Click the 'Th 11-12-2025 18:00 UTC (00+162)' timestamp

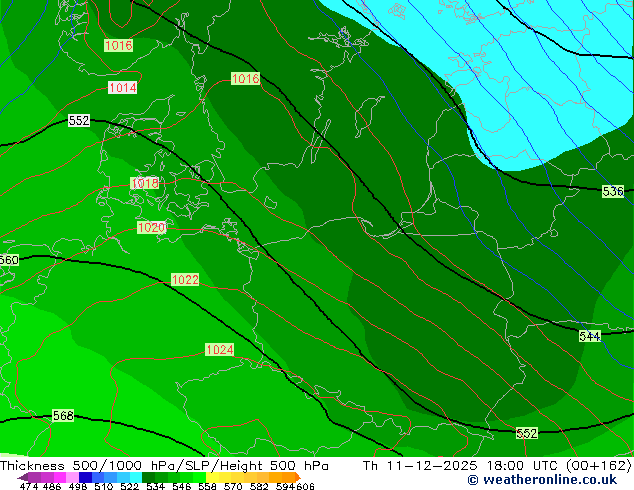[497, 465]
